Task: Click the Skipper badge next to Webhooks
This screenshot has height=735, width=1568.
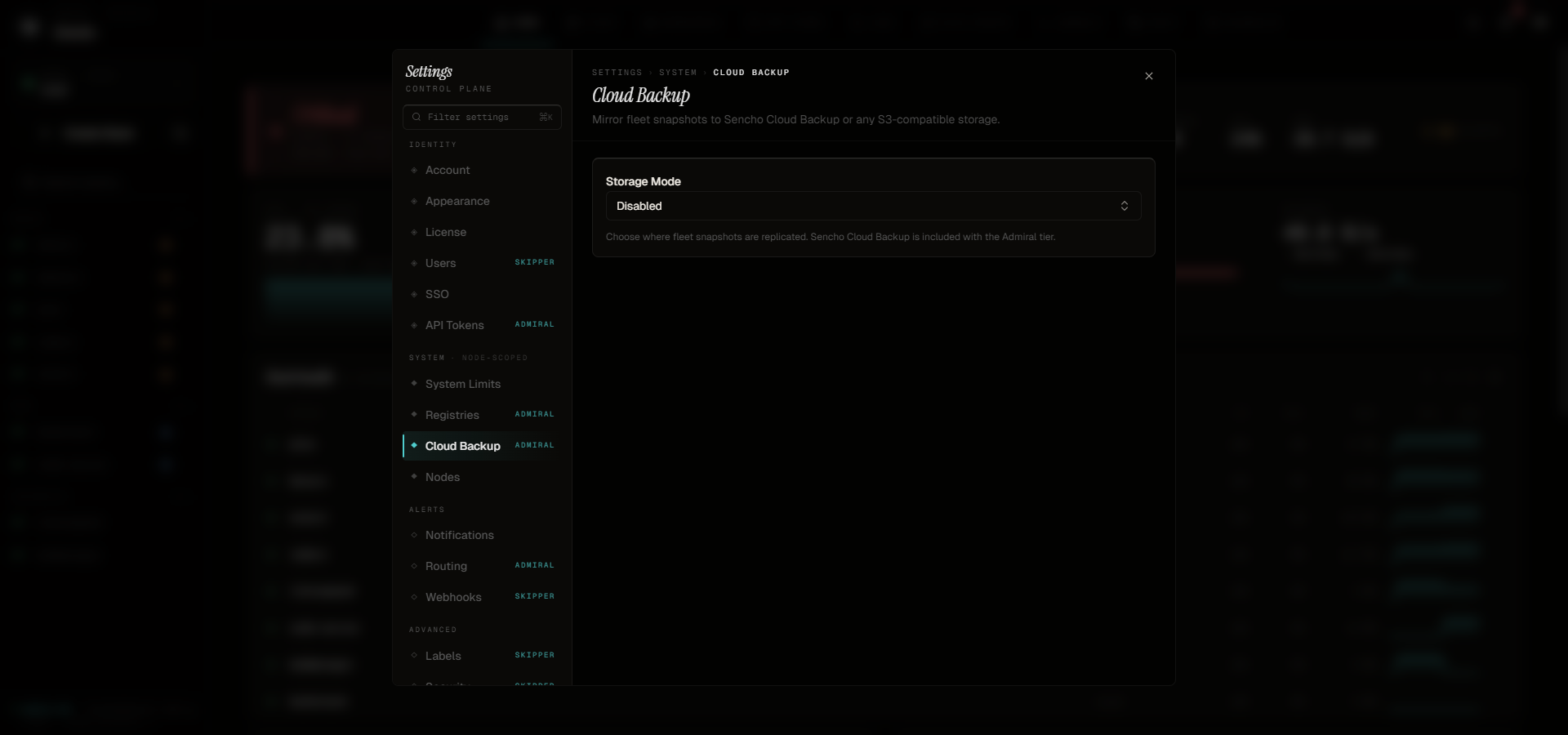Action: pyautogui.click(x=535, y=596)
